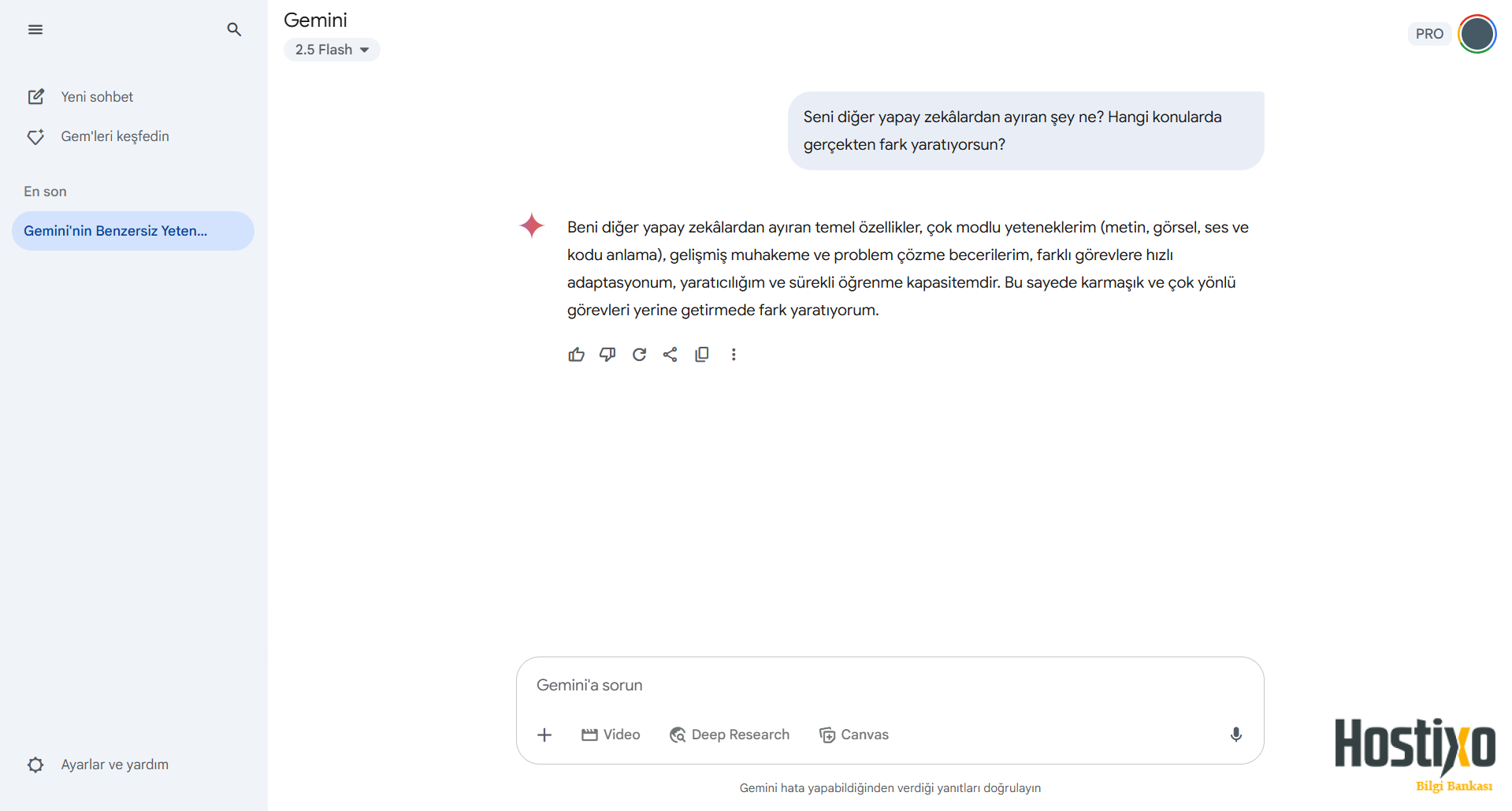Click the user's question message bubble

pyautogui.click(x=1026, y=131)
